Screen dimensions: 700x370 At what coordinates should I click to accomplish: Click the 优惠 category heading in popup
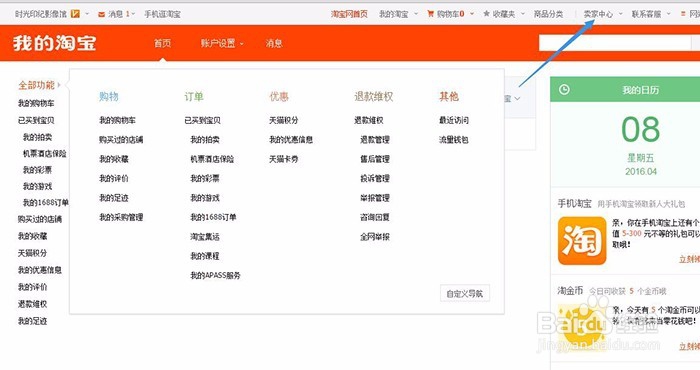279,97
